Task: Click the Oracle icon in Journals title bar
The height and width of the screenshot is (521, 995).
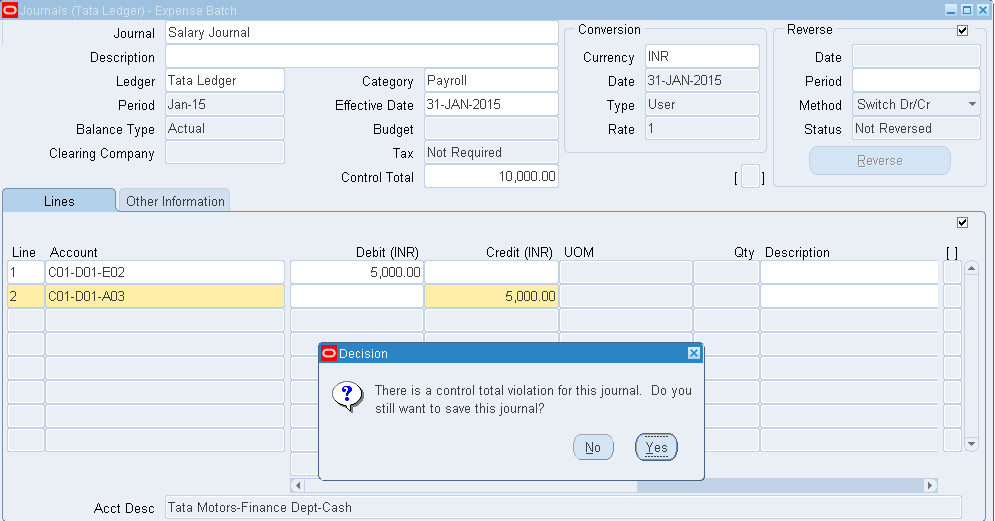Action: click(10, 9)
